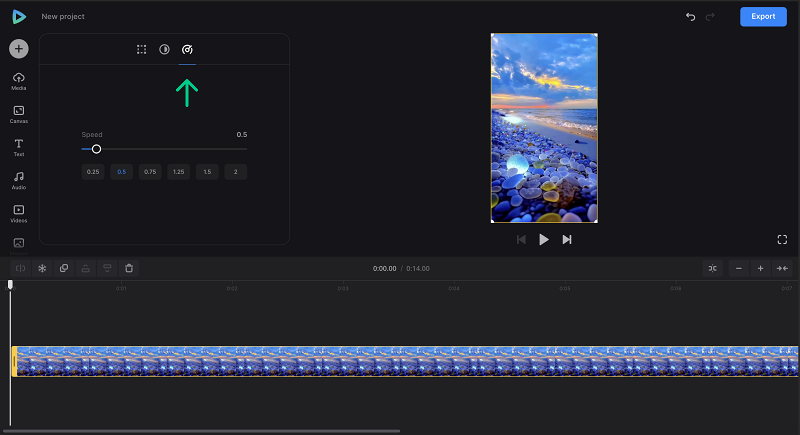800x435 pixels.
Task: Click the 0:01 ruler mark
Action: pos(121,289)
